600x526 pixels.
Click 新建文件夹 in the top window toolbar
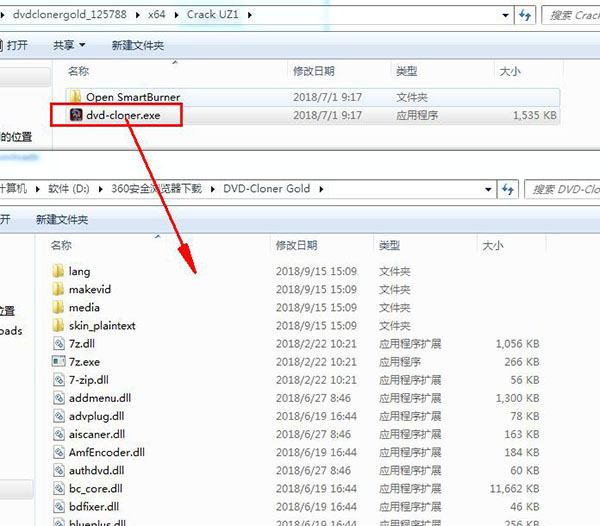tap(137, 46)
